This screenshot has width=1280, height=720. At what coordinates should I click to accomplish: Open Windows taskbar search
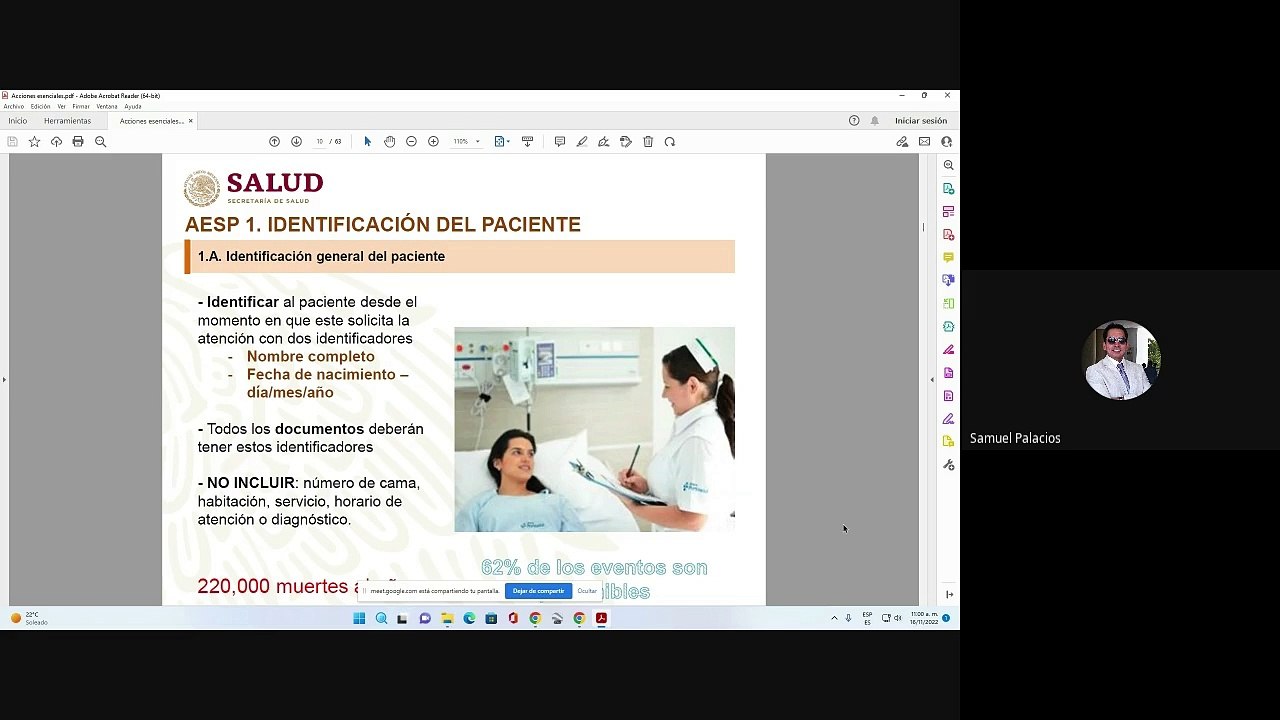(381, 618)
